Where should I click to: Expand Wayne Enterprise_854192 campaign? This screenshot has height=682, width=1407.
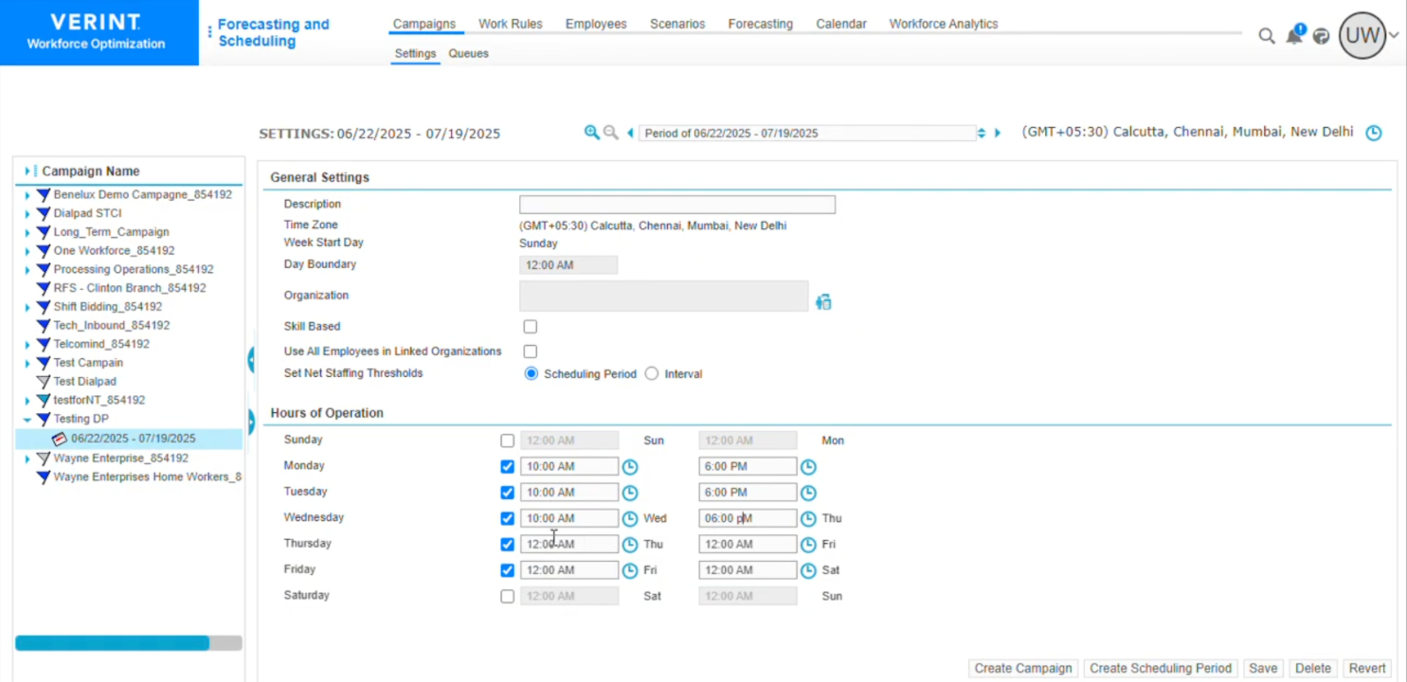coord(27,459)
